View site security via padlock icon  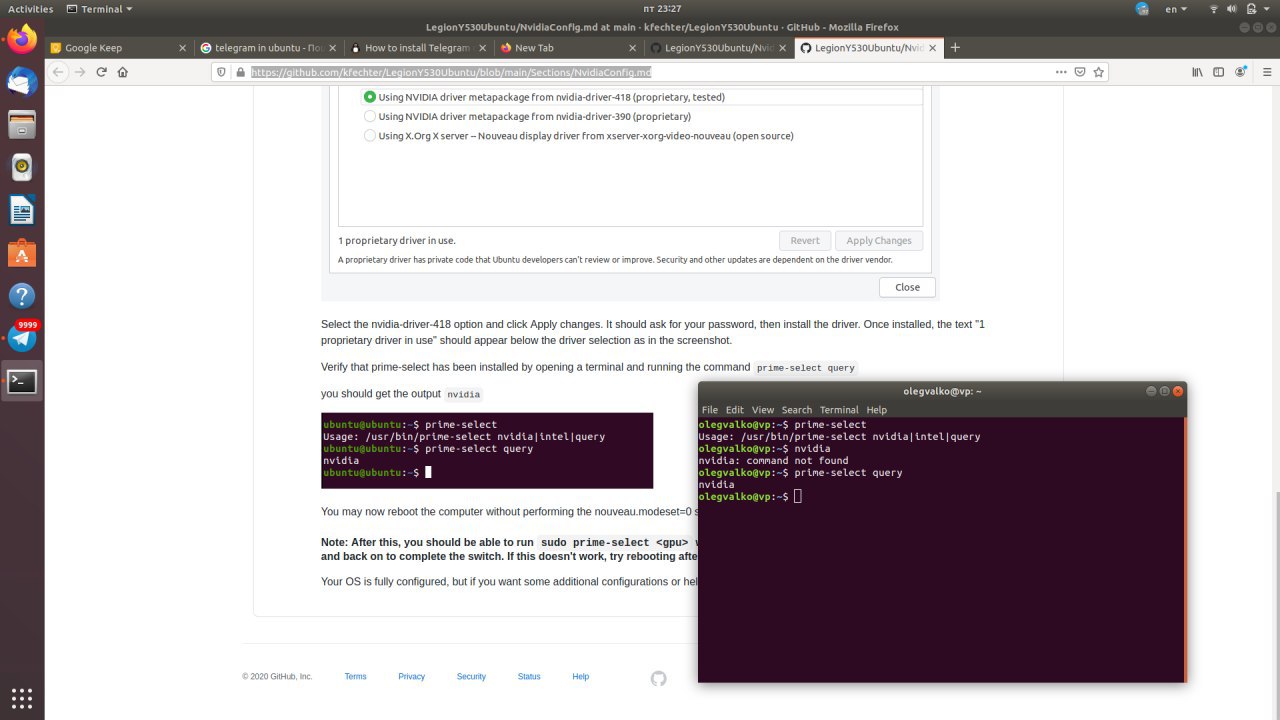tap(239, 72)
